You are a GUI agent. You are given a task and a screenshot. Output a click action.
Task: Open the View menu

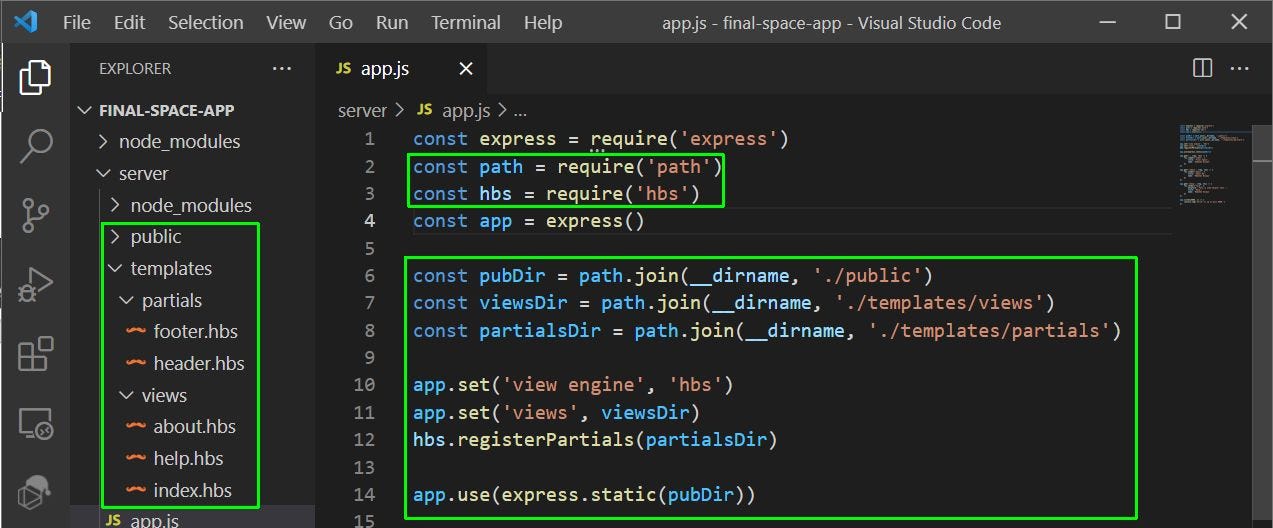tap(286, 22)
